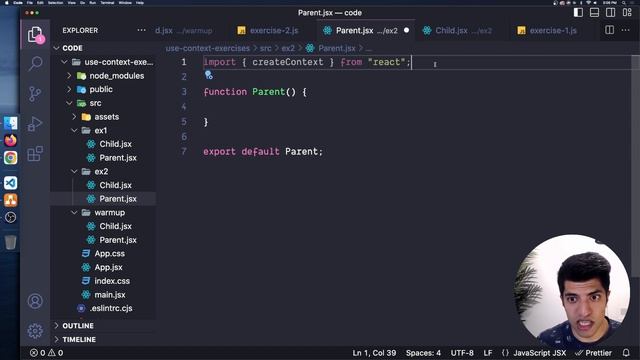Click unsaved dot on Parent.jsx tab
This screenshot has height=360, width=640.
click(x=407, y=30)
